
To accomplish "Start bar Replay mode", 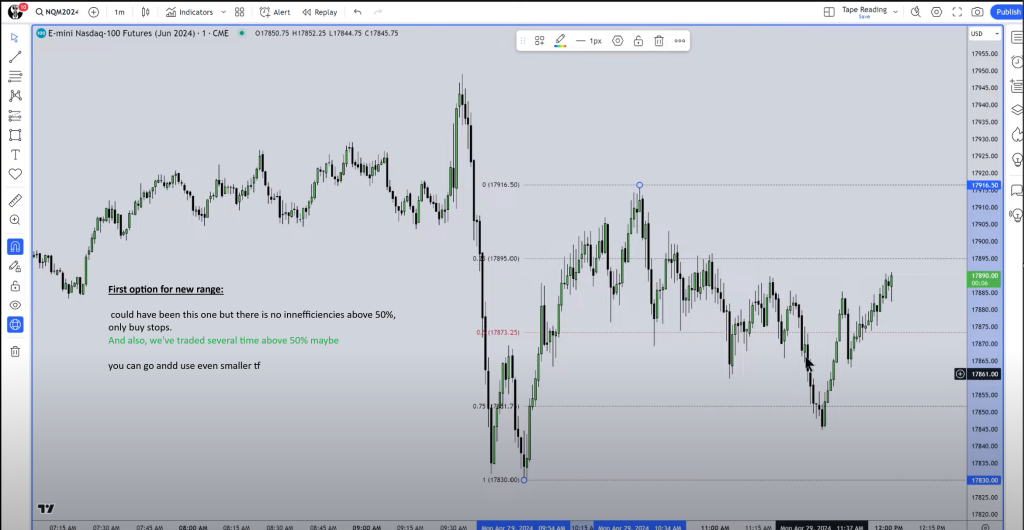I will tap(319, 12).
